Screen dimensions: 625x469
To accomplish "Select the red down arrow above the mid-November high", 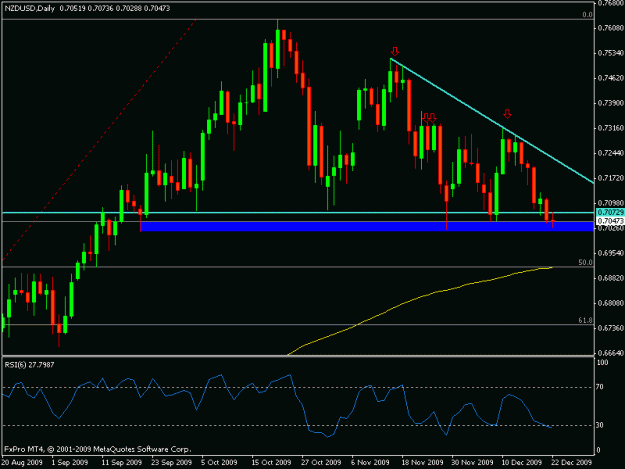I will (x=395, y=51).
